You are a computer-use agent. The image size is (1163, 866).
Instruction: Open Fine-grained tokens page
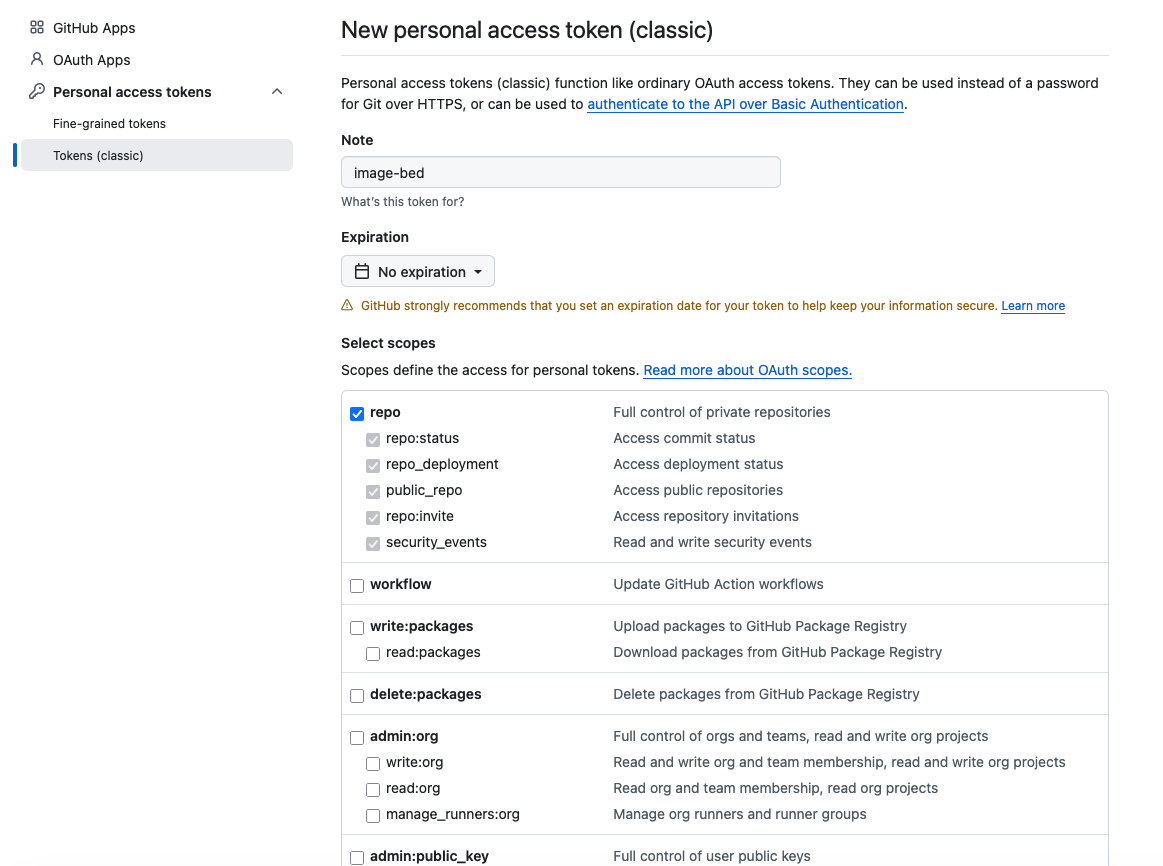(x=109, y=124)
